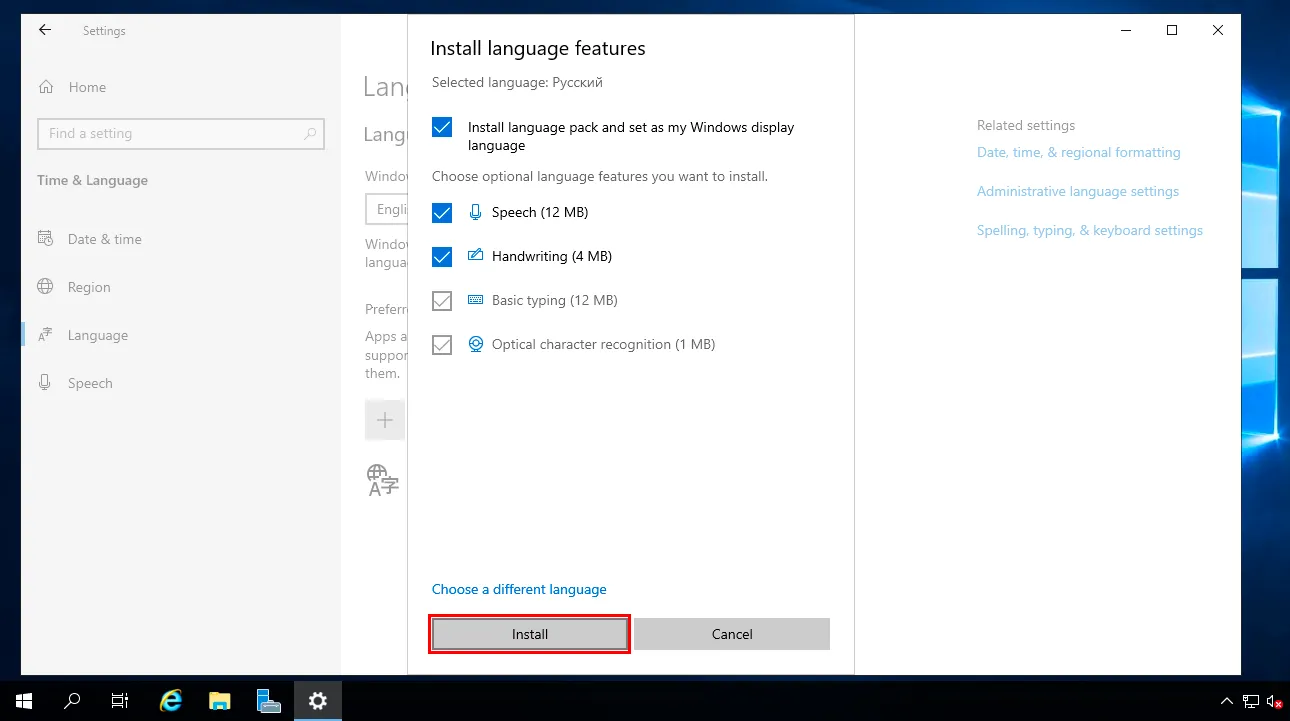Uncheck the Handwriting (4 MB) checkbox
Screen dimensions: 1290x721
pos(442,257)
